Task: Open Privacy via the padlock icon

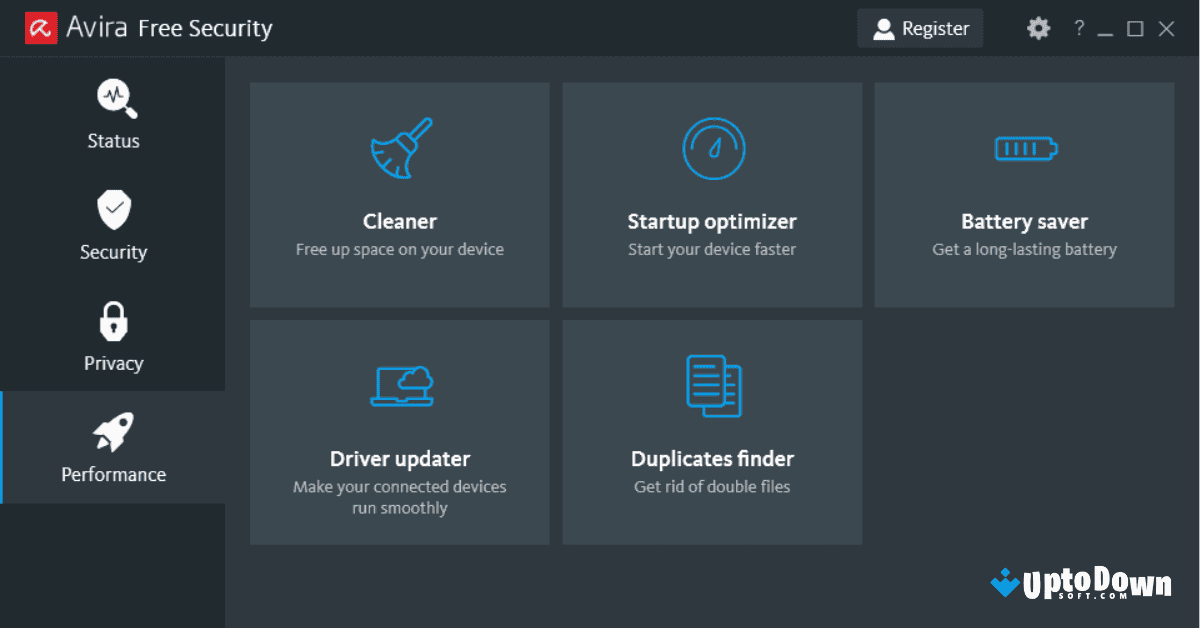Action: click(113, 321)
